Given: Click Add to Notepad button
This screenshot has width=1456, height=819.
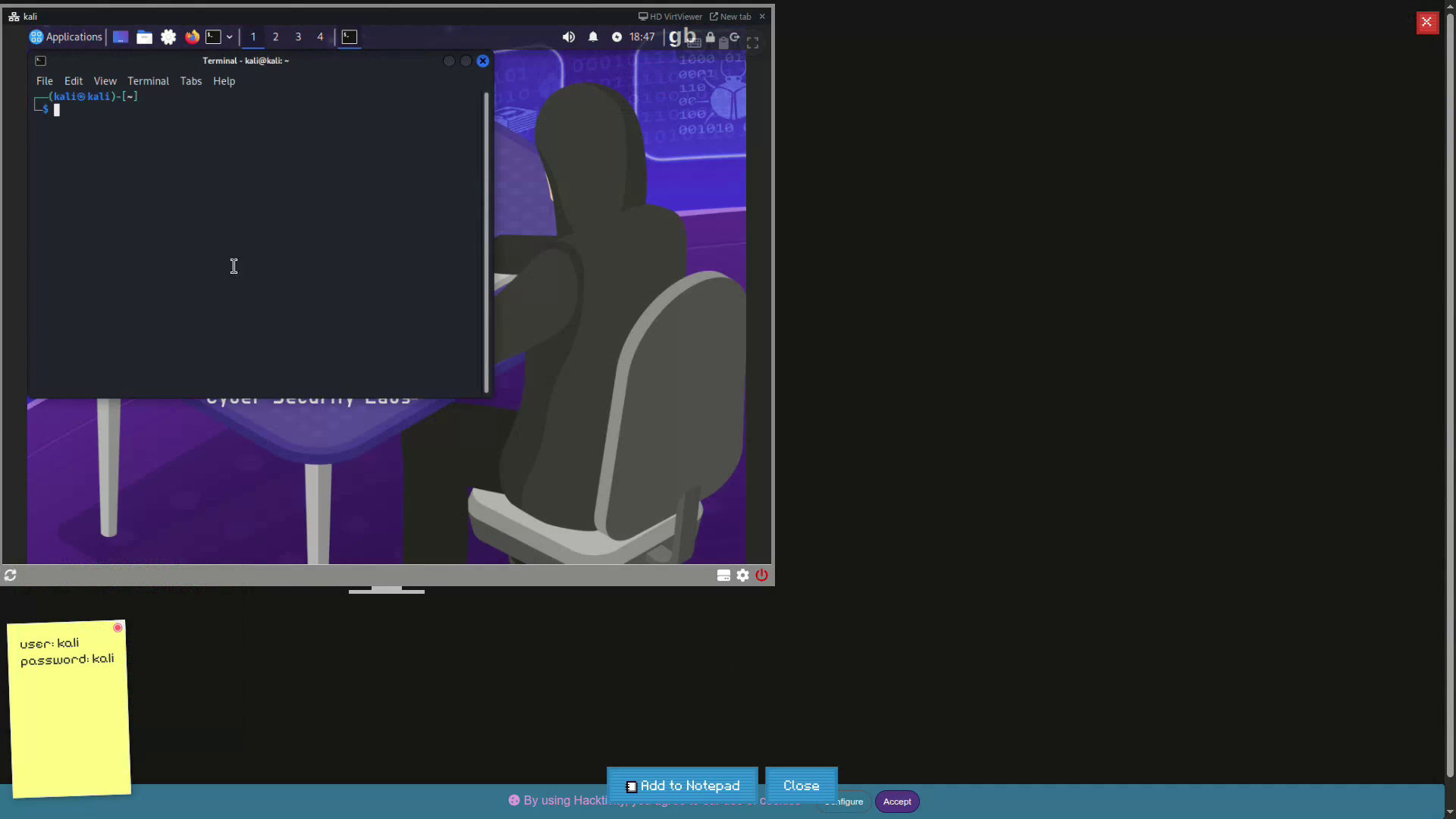Looking at the screenshot, I should [682, 786].
